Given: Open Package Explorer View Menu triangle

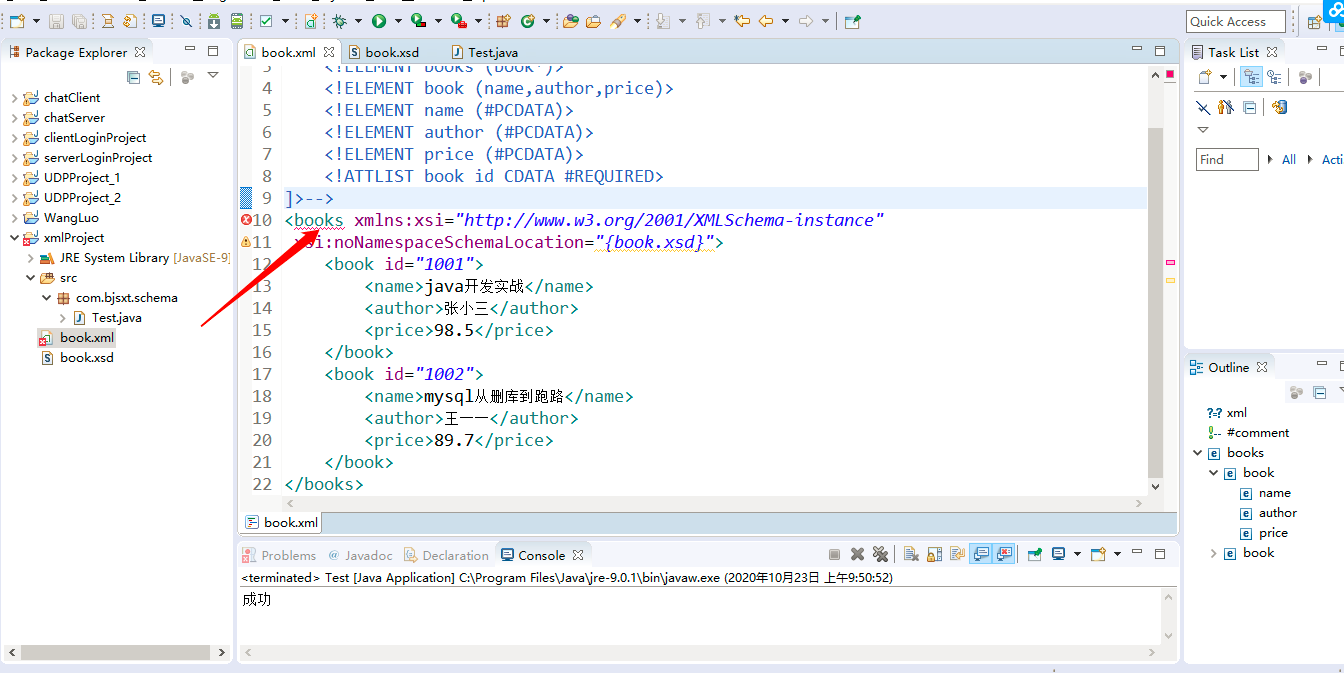Looking at the screenshot, I should pyautogui.click(x=213, y=76).
